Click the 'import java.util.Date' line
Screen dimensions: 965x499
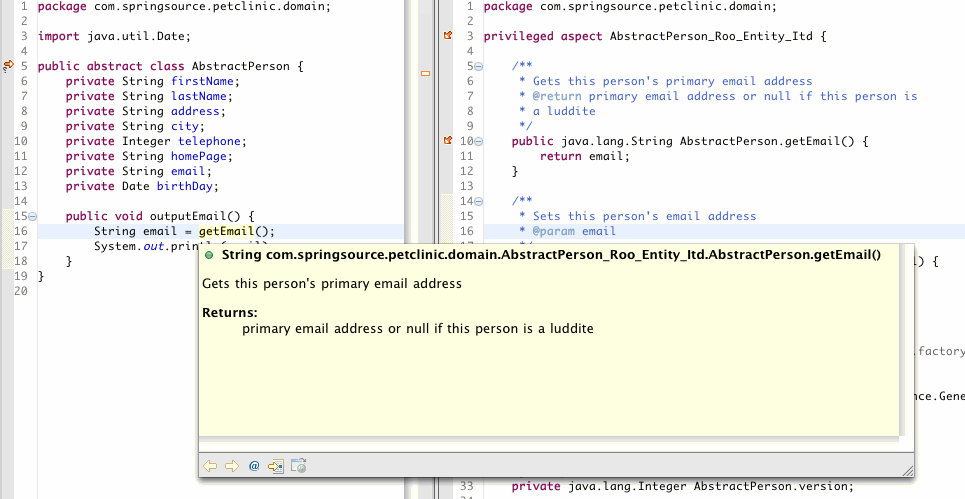[x=97, y=36]
